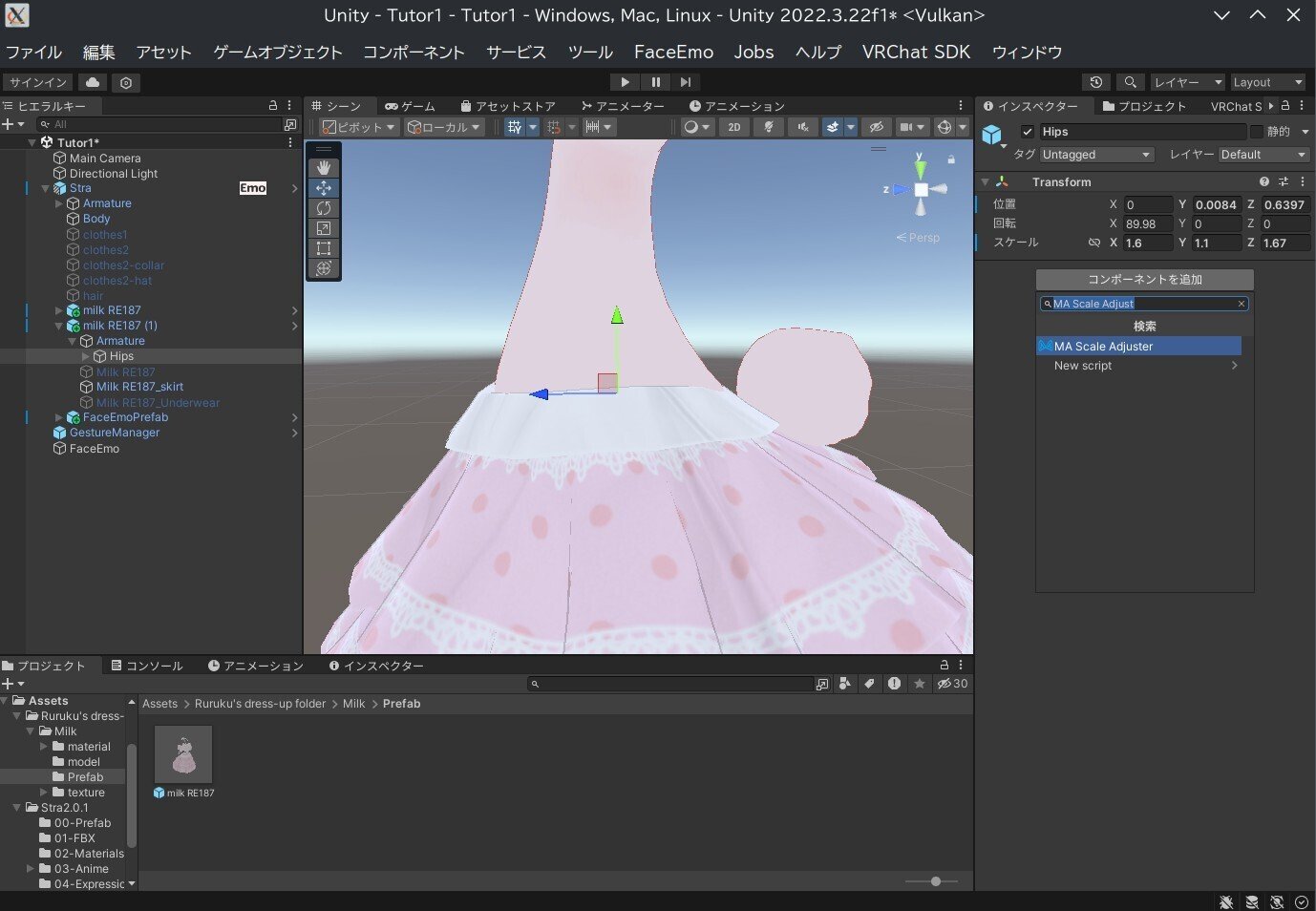
Task: Toggle scene camera effects visibility
Action: pyautogui.click(x=832, y=127)
